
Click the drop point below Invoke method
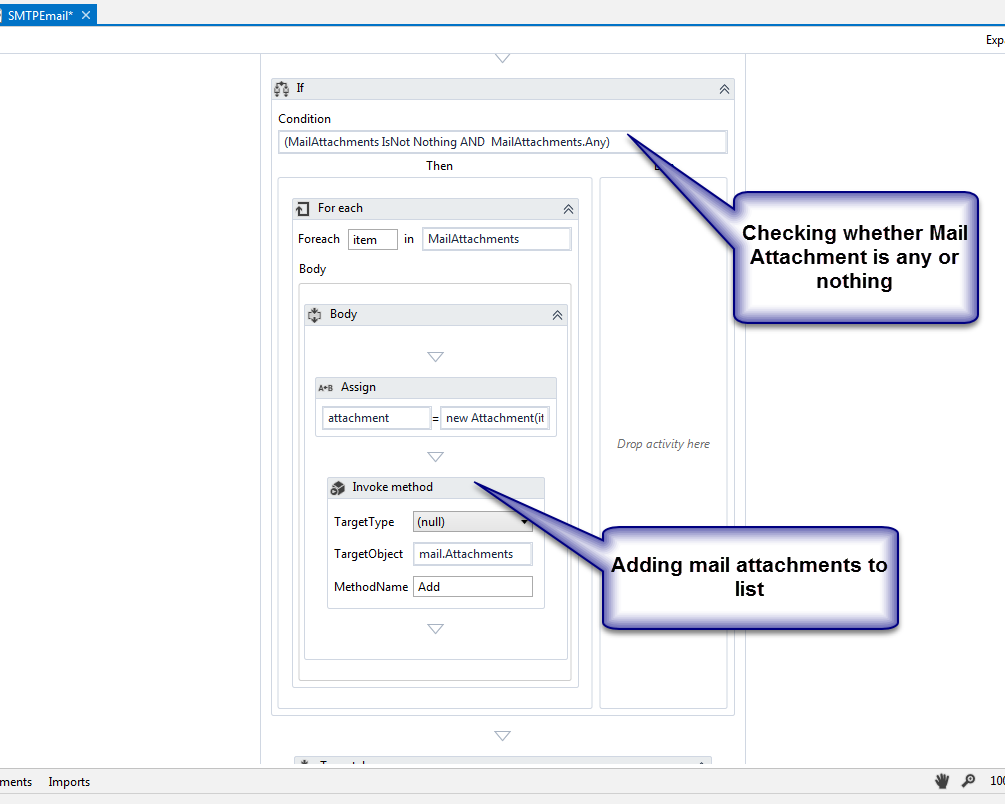[x=435, y=629]
